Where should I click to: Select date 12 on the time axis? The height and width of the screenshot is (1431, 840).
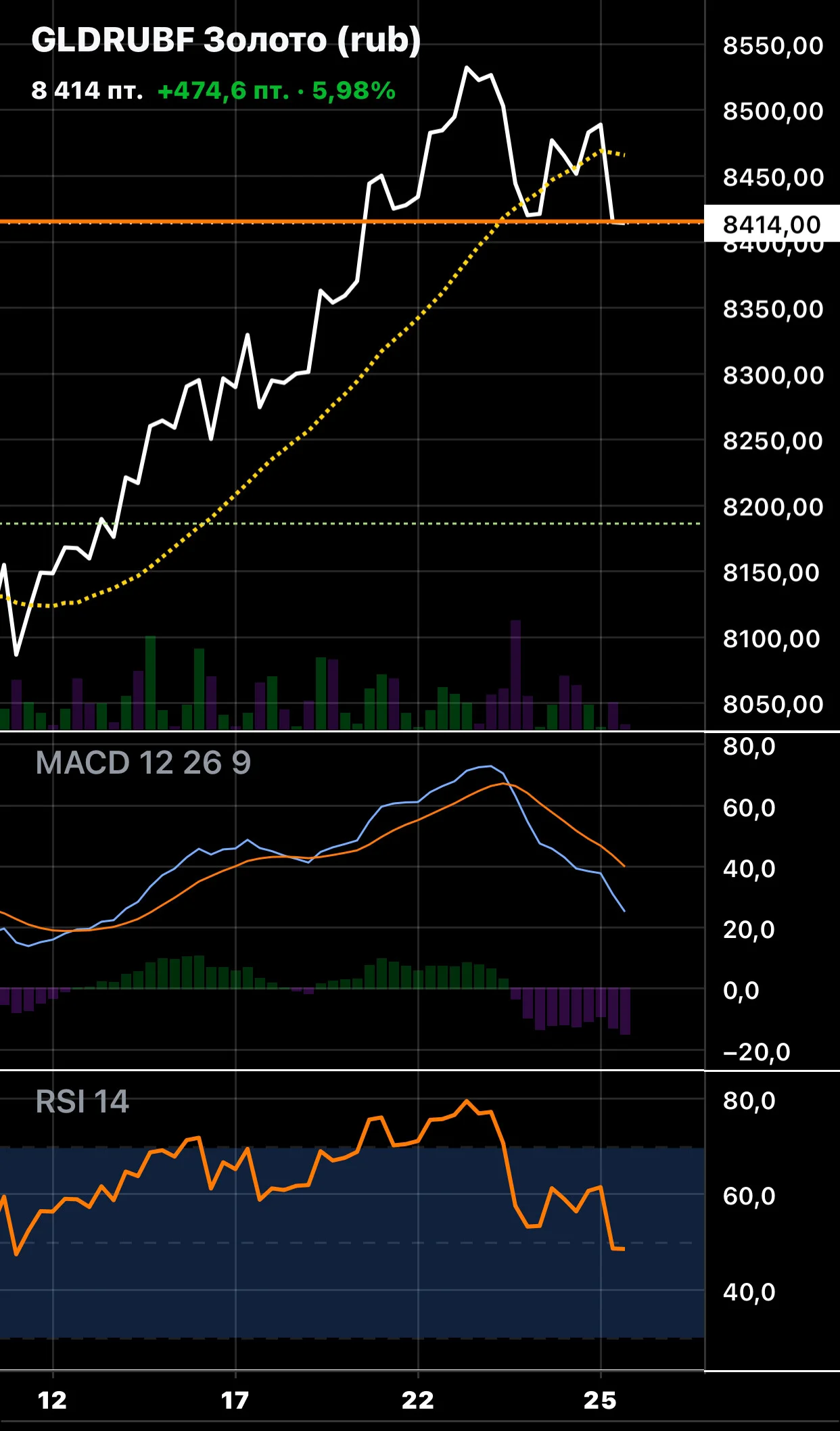coord(53,1400)
